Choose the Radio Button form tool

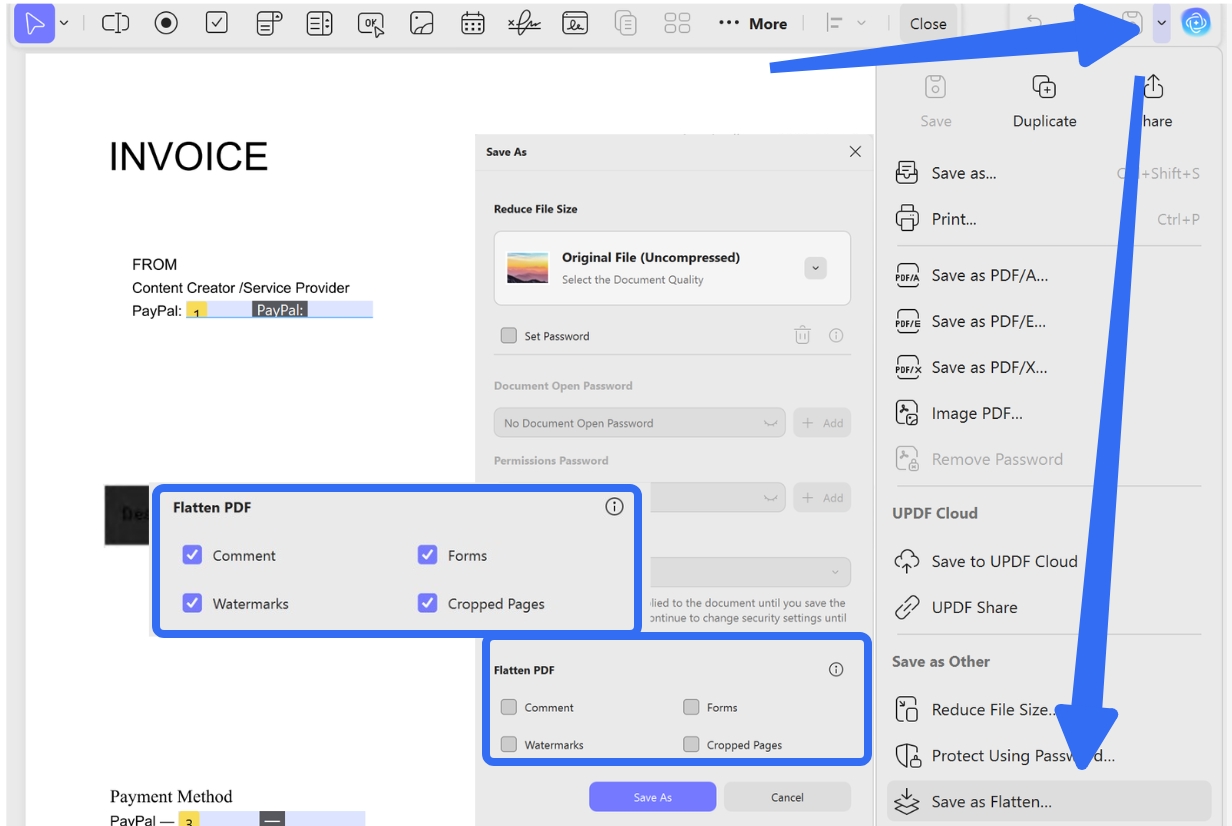(x=167, y=23)
